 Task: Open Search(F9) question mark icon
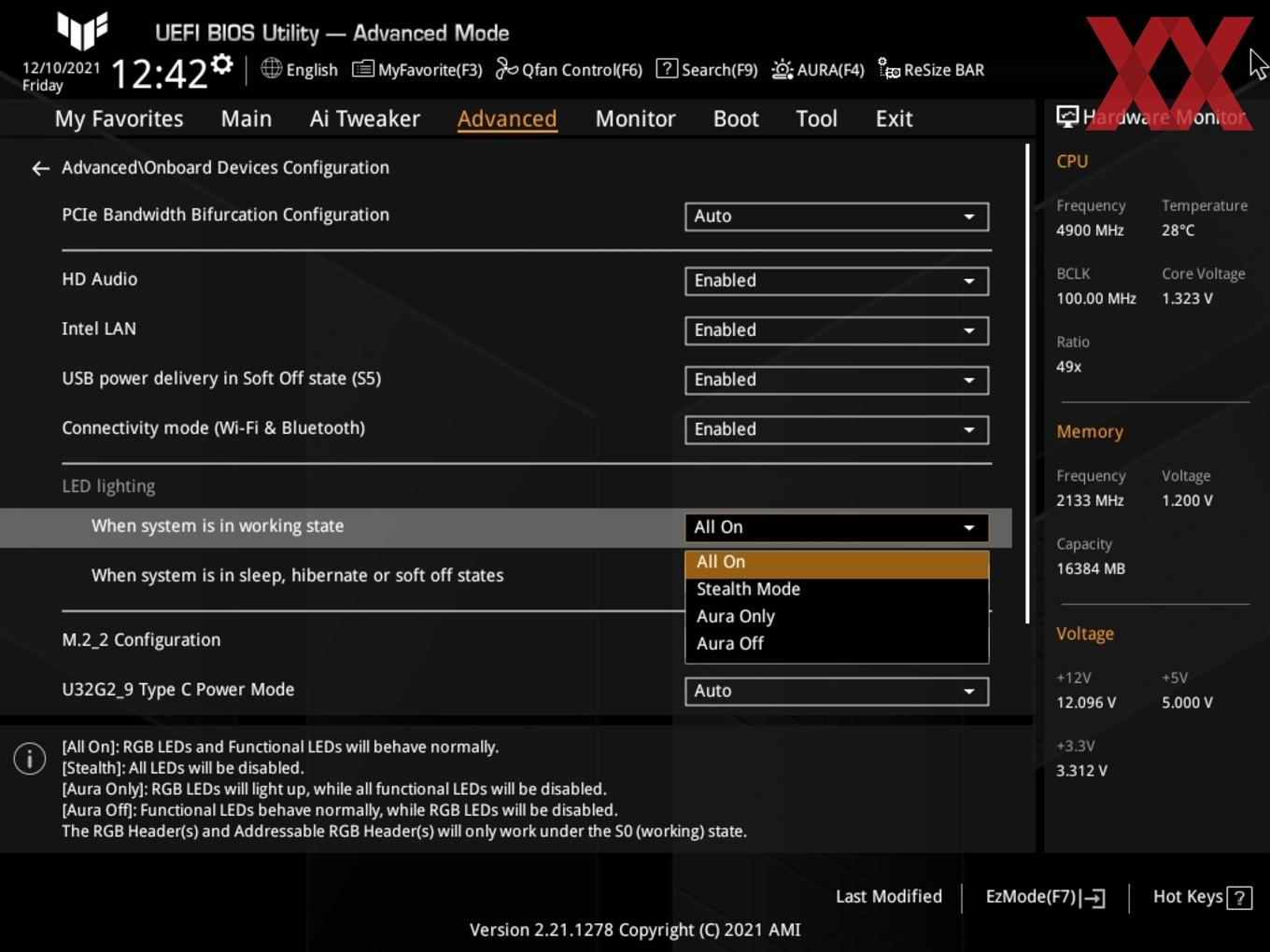point(667,69)
